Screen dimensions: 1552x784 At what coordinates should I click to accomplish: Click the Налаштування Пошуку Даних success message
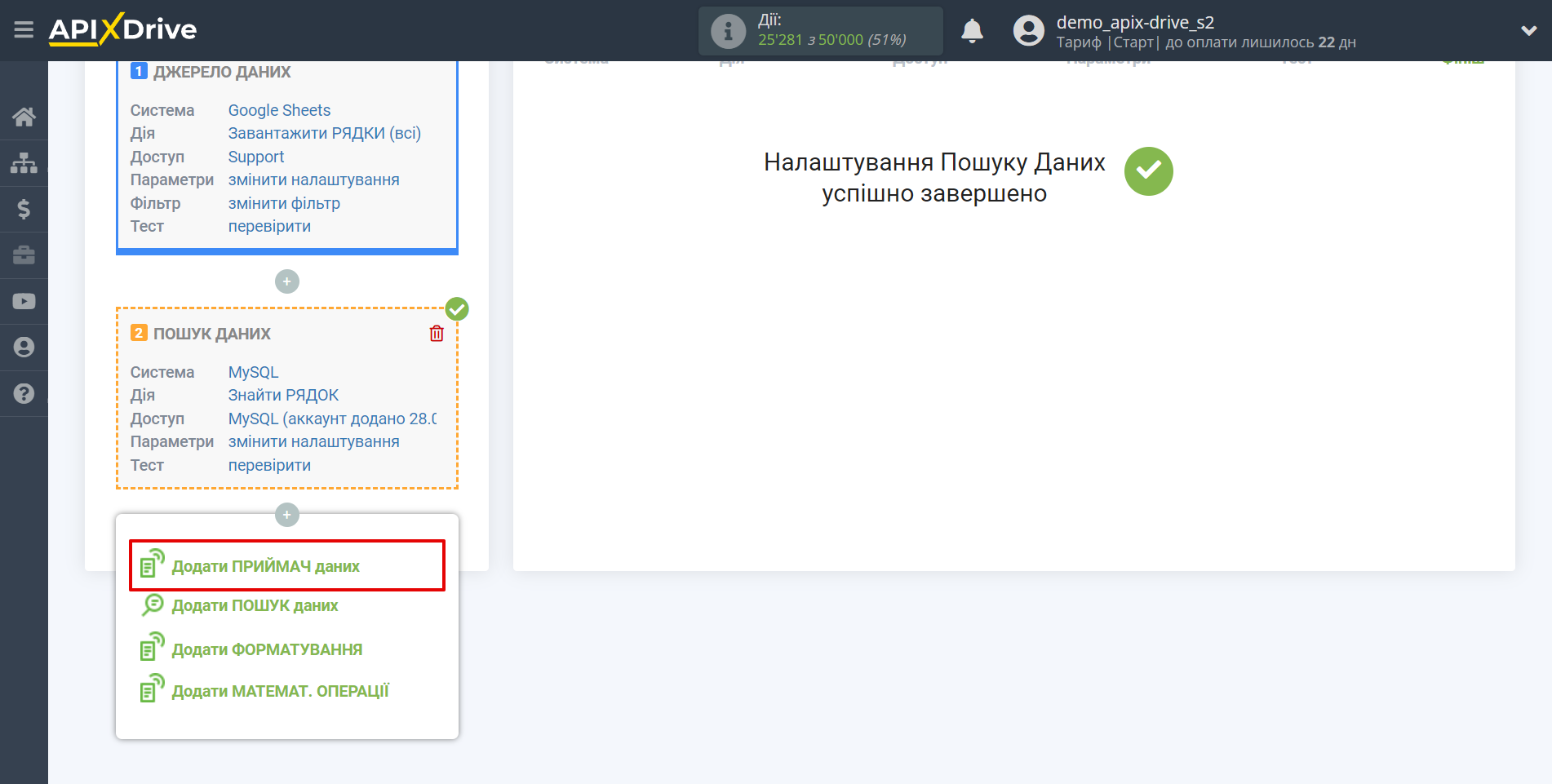[934, 178]
